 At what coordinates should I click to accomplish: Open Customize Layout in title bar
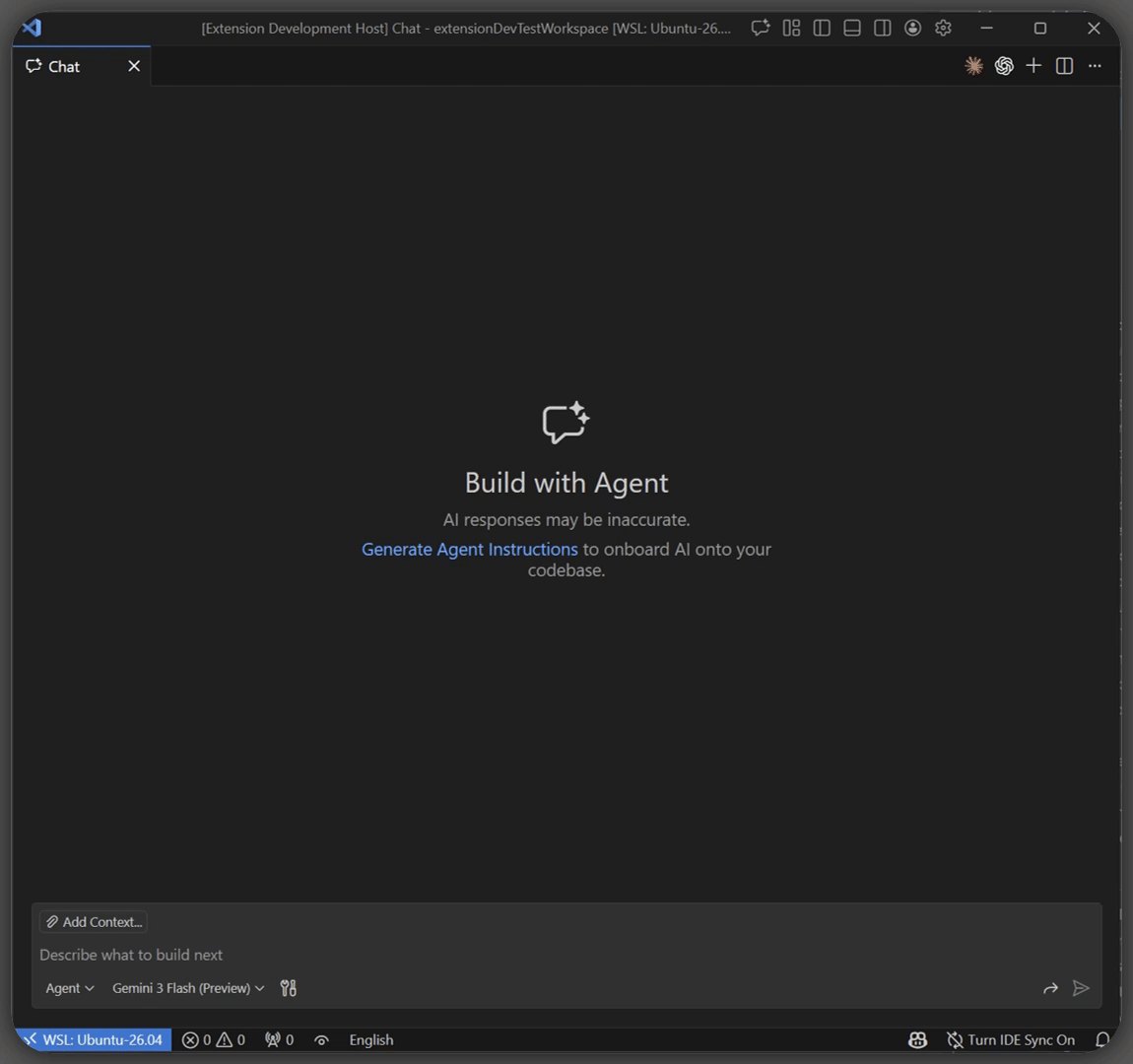(x=791, y=29)
